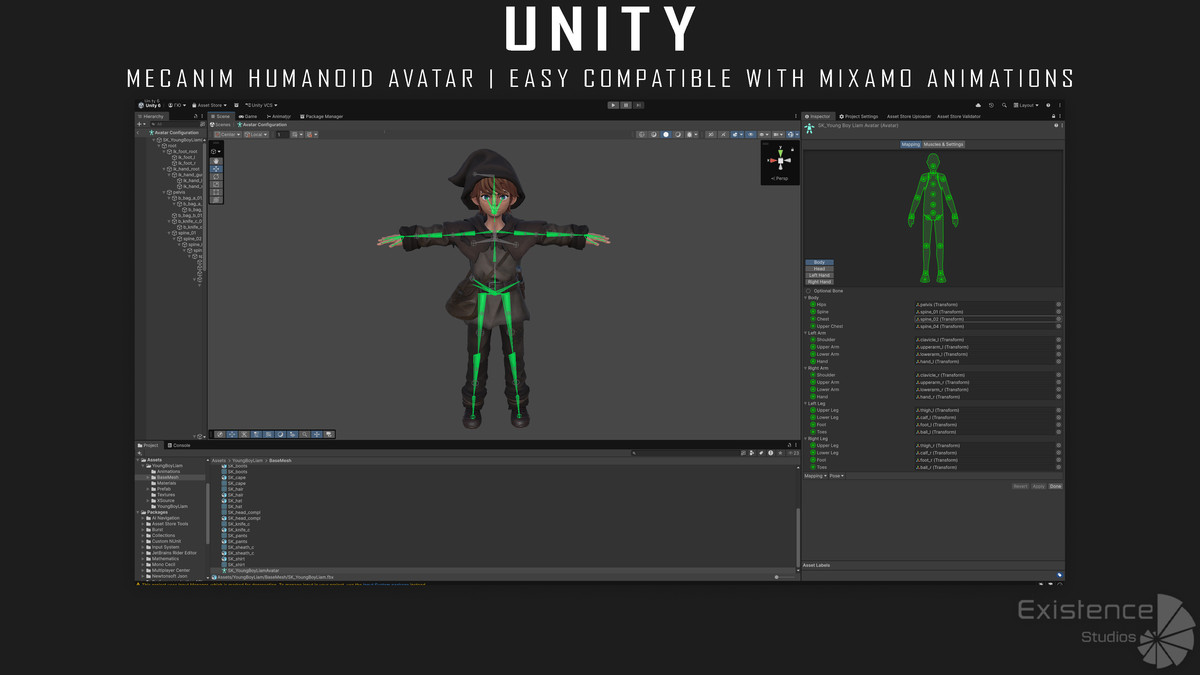This screenshot has height=675, width=1200.
Task: Open the Unity VCS dropdown
Action: click(x=262, y=105)
